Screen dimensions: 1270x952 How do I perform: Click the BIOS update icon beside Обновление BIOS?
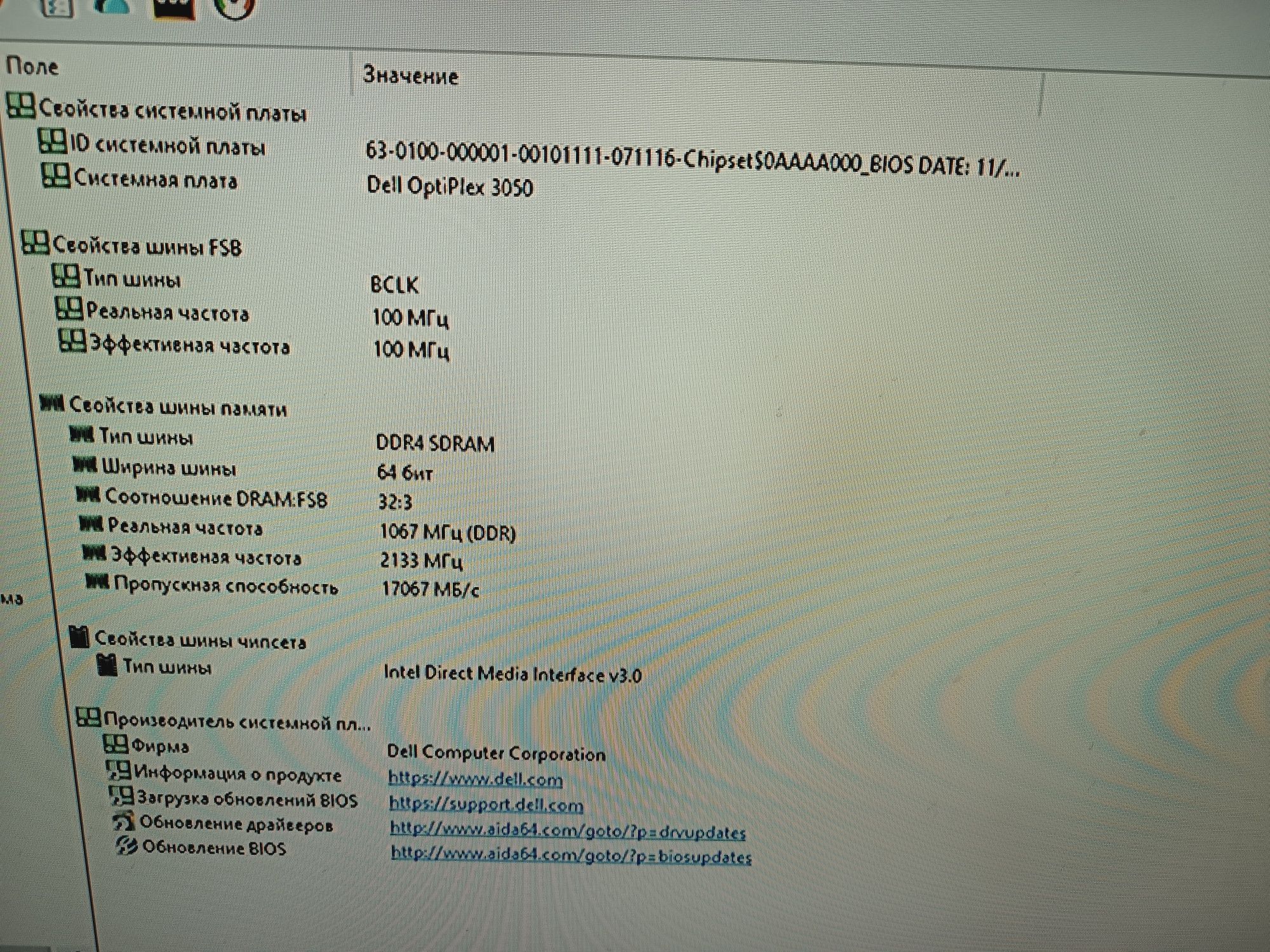(x=127, y=845)
